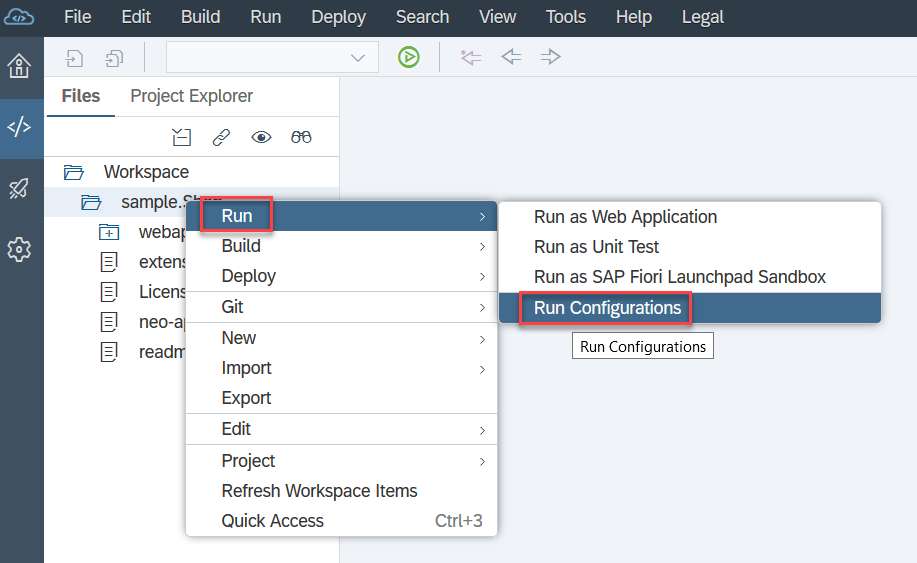Navigate forward with right arrow icon
This screenshot has width=917, height=563.
pos(550,57)
